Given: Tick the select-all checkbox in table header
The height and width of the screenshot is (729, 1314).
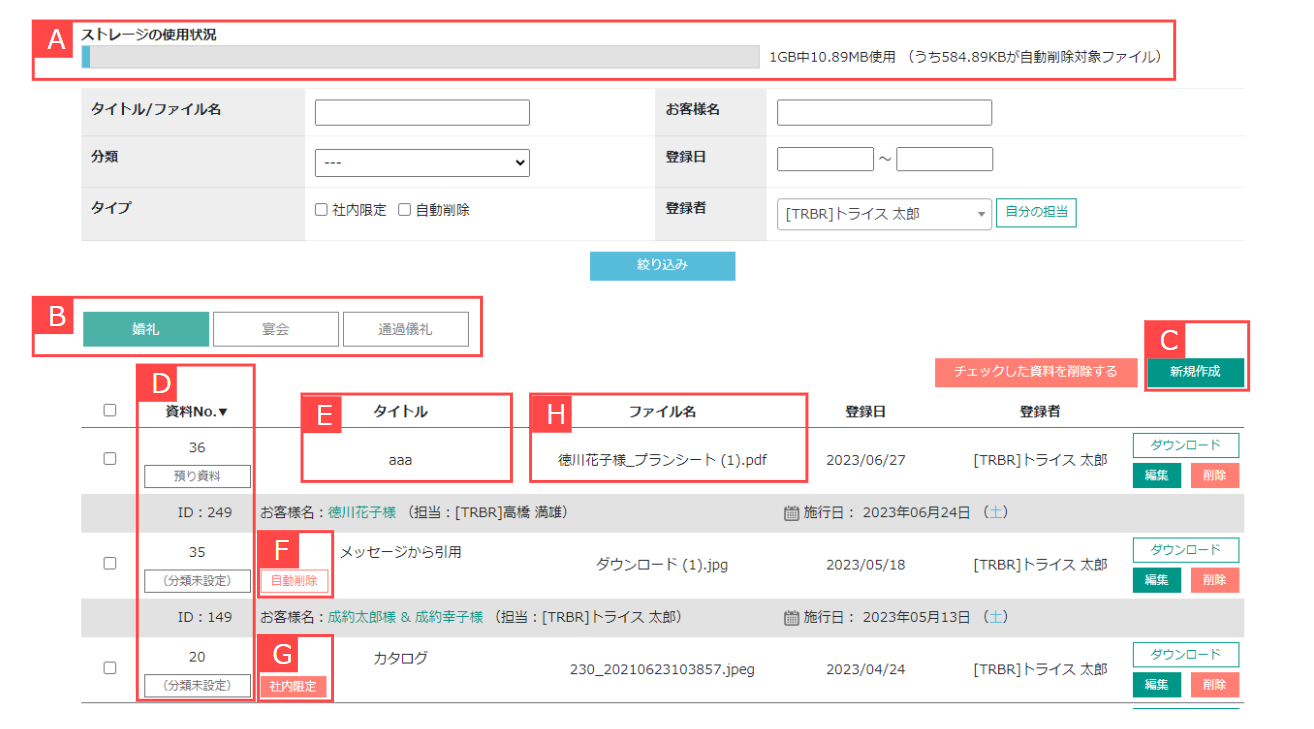Looking at the screenshot, I should click(110, 410).
